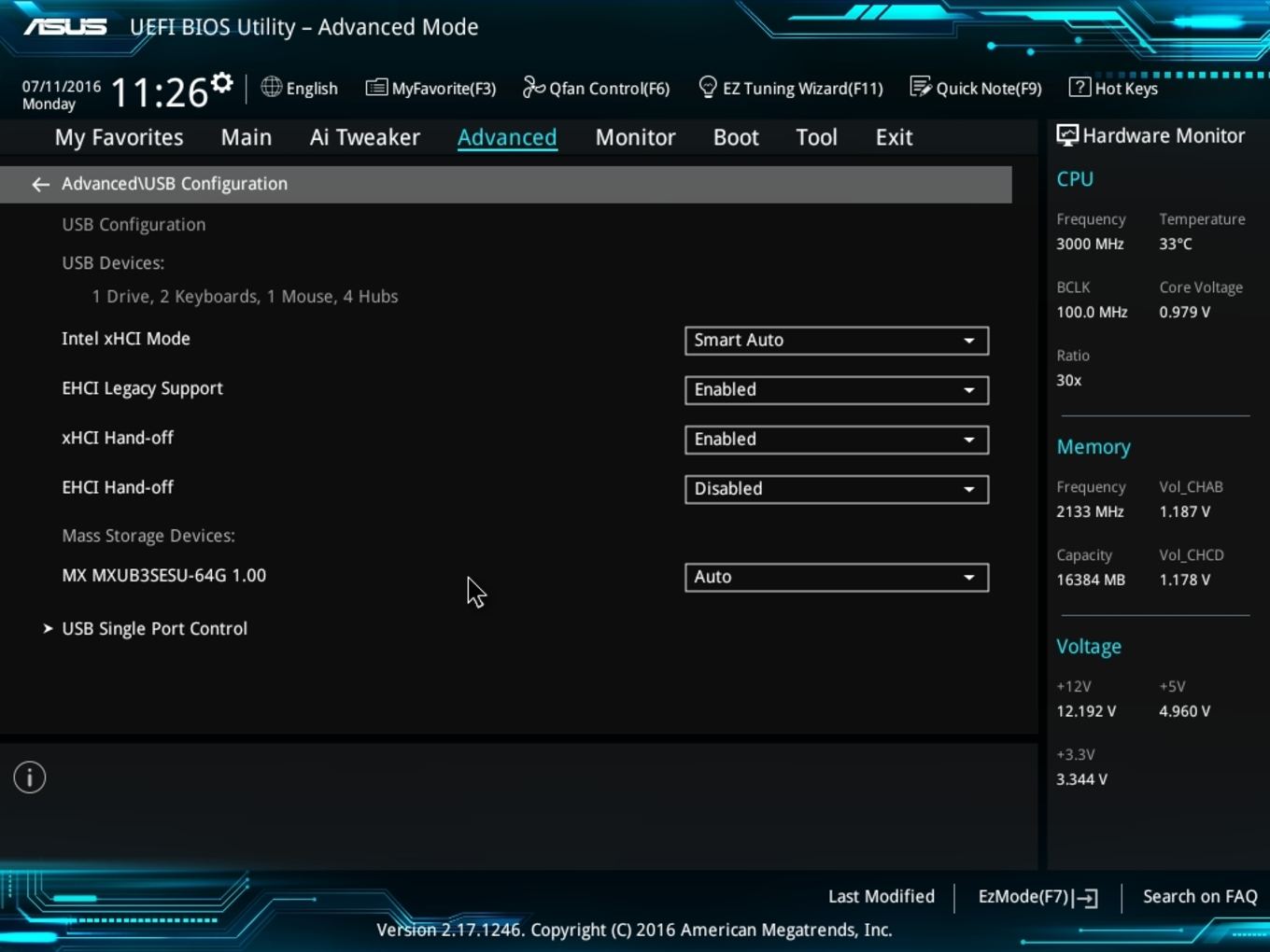Click the EzMode exit arrow icon
Screen dimensions: 1270x952
(1086, 898)
